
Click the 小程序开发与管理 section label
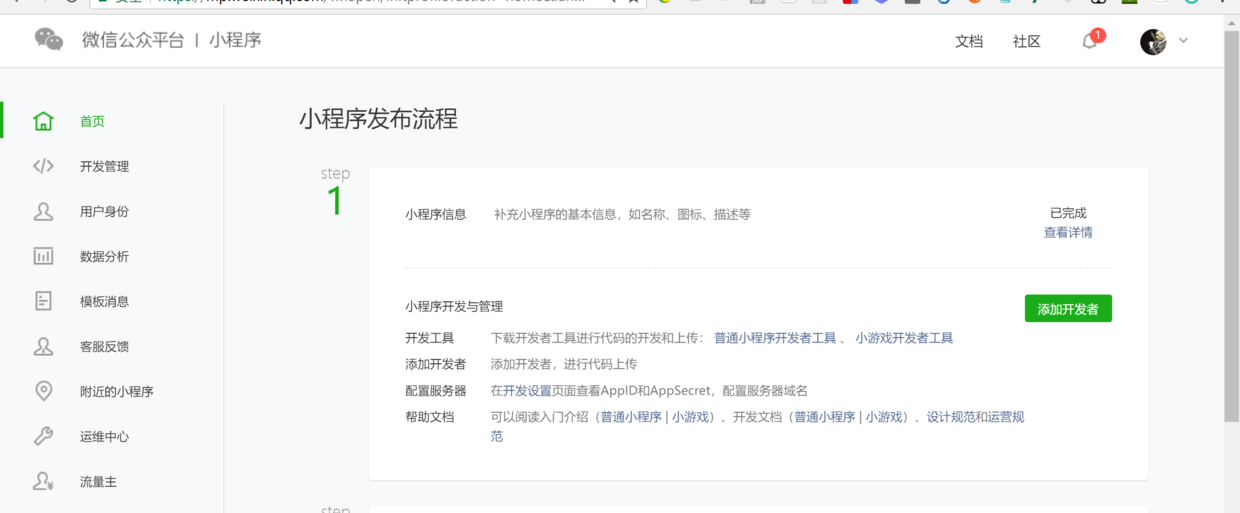[454, 307]
